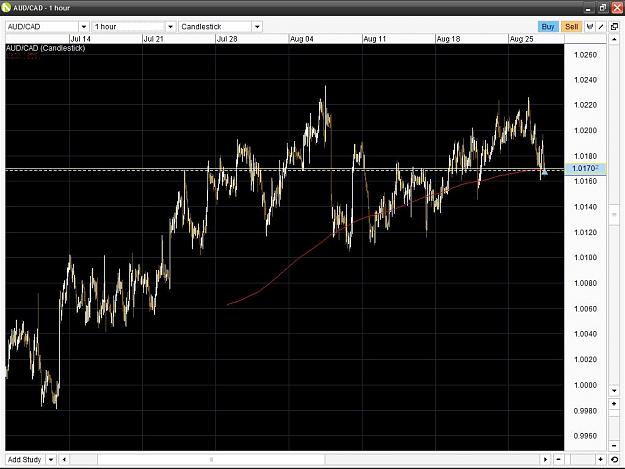This screenshot has width=625, height=469.
Task: Reset chart zoom with the refresh icon
Action: click(614, 459)
